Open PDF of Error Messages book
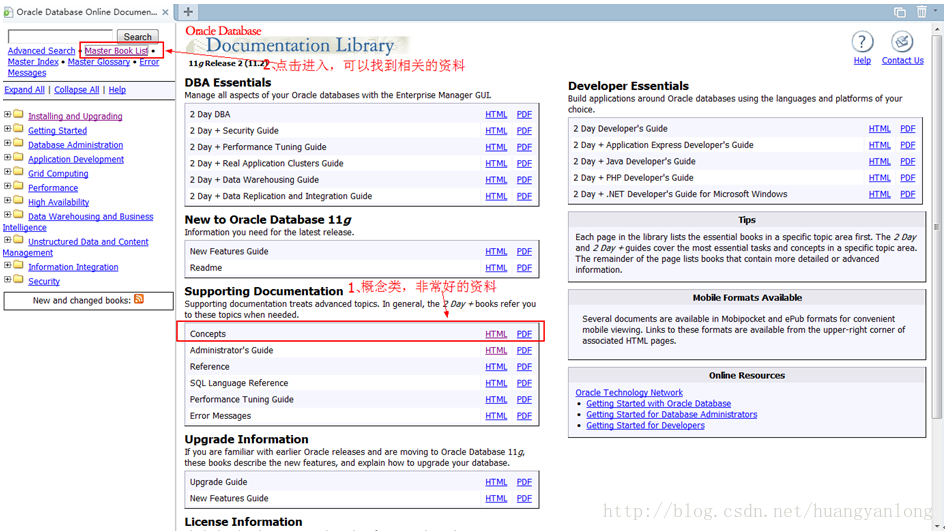Image resolution: width=945 pixels, height=531 pixels. (524, 416)
